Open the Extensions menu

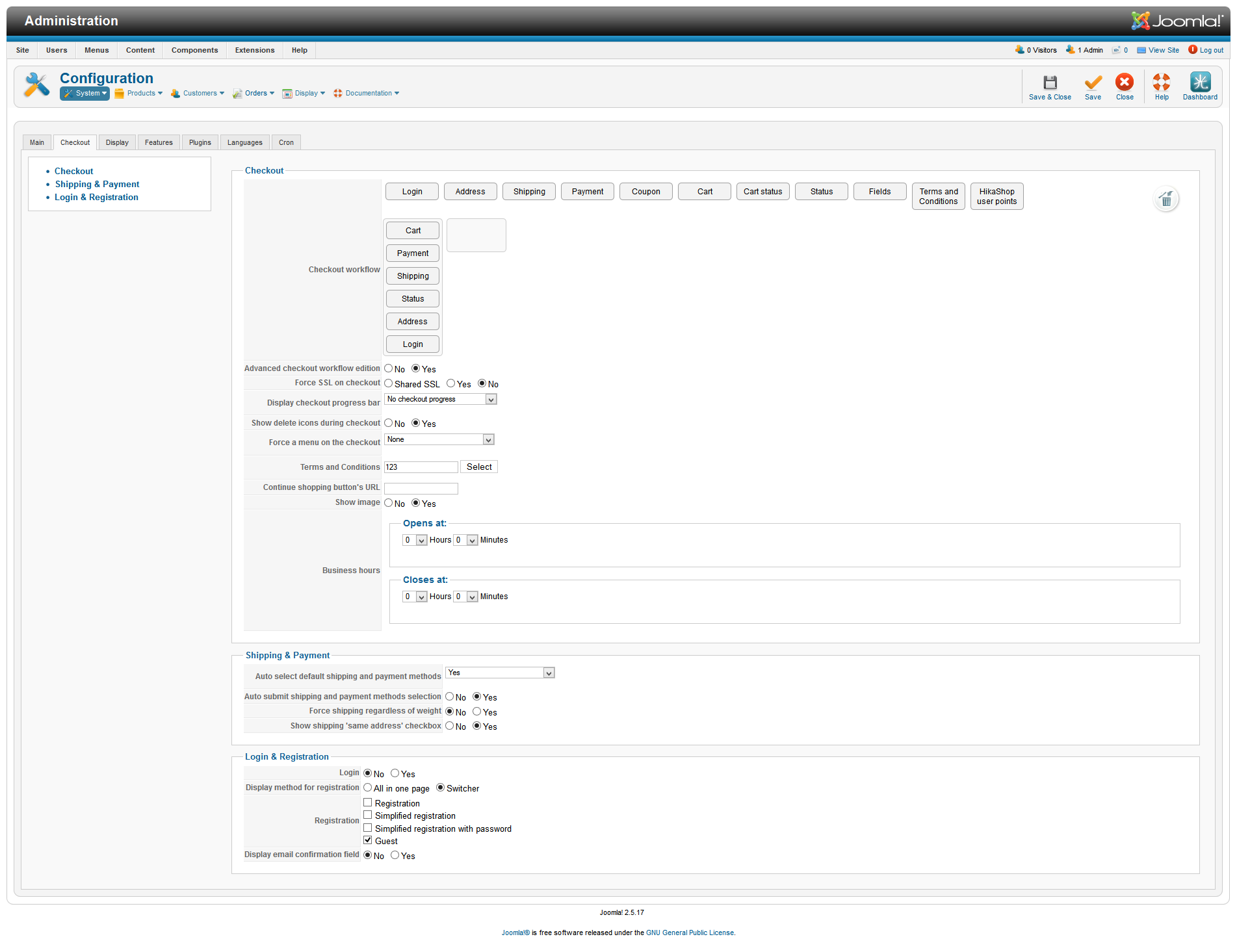click(x=254, y=50)
